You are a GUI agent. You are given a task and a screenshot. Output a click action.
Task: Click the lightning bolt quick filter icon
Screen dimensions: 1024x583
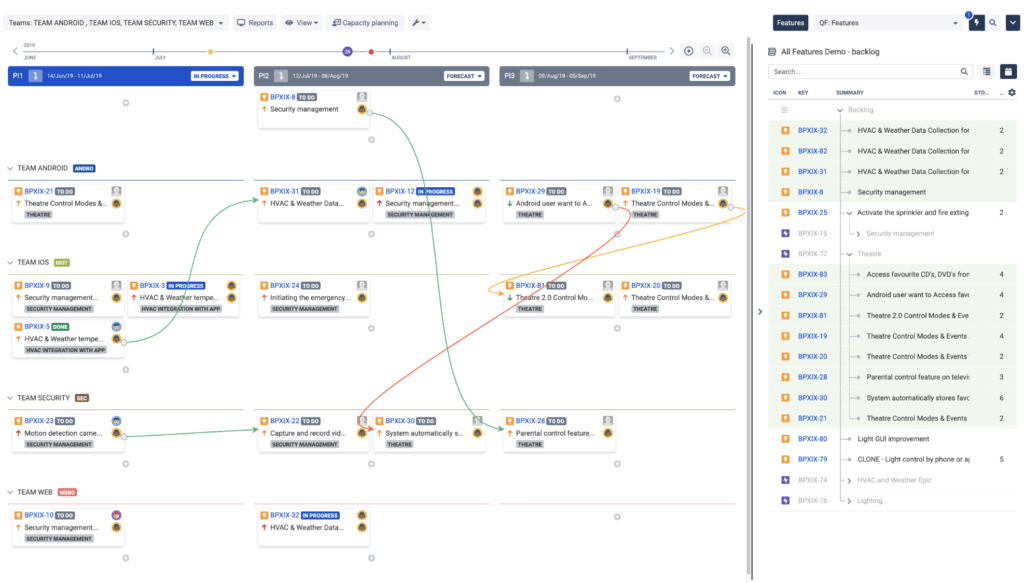976,22
